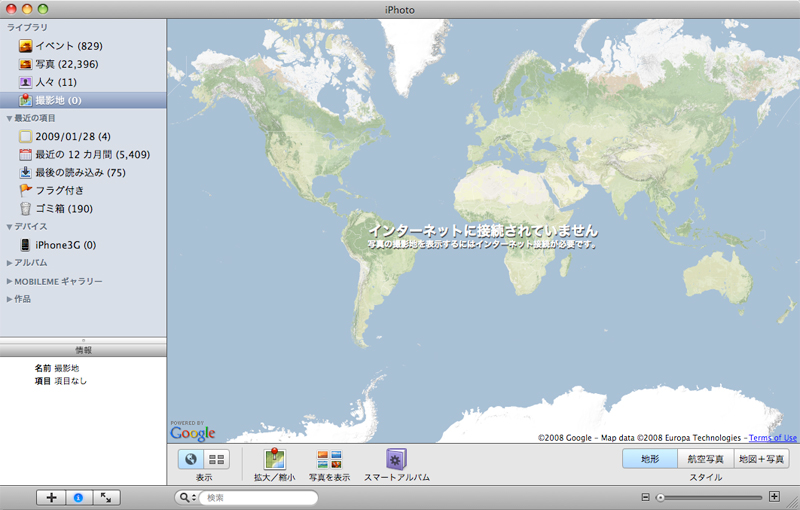800x510 pixels.
Task: Click the 拡大/縮小 zoom pin icon
Action: click(x=274, y=459)
